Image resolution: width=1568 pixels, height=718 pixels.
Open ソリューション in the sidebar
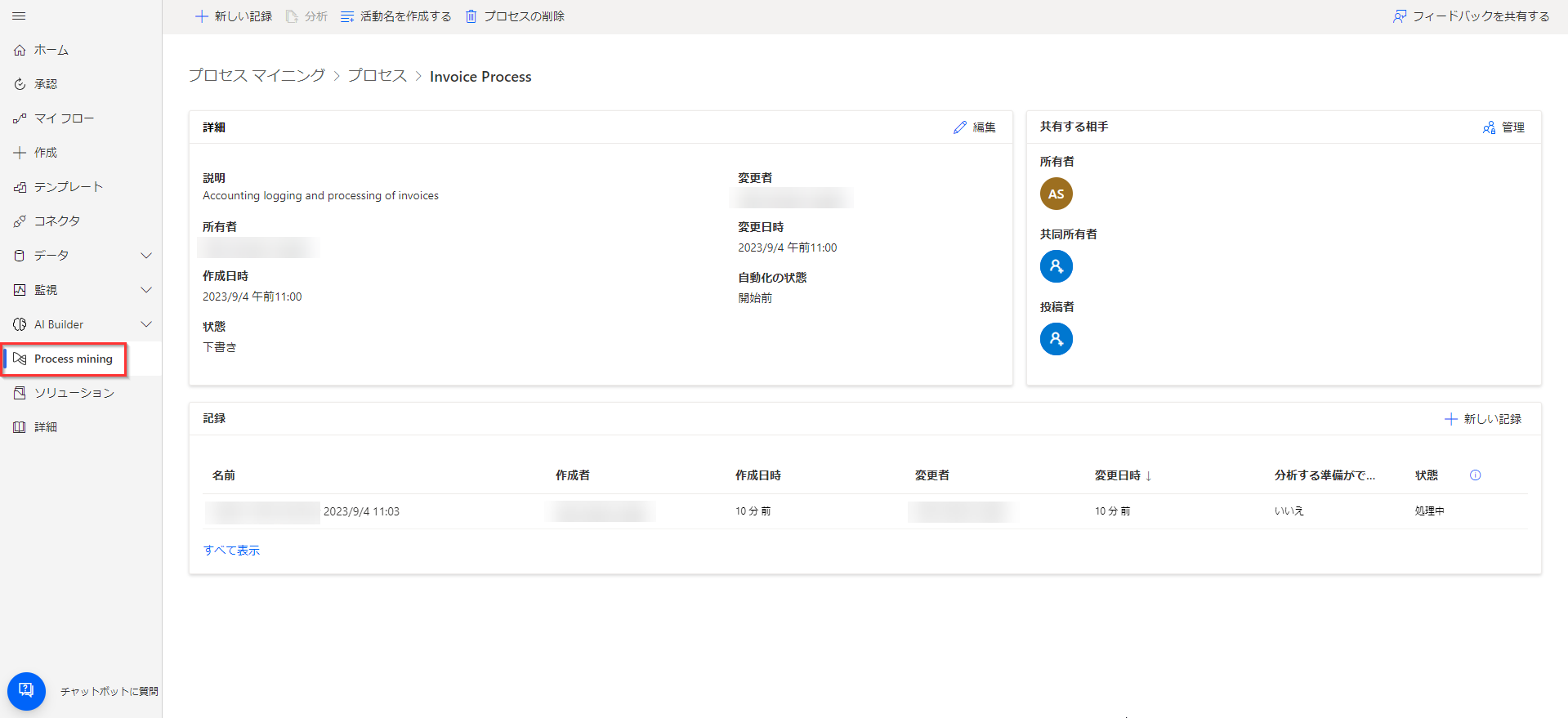pyautogui.click(x=74, y=393)
